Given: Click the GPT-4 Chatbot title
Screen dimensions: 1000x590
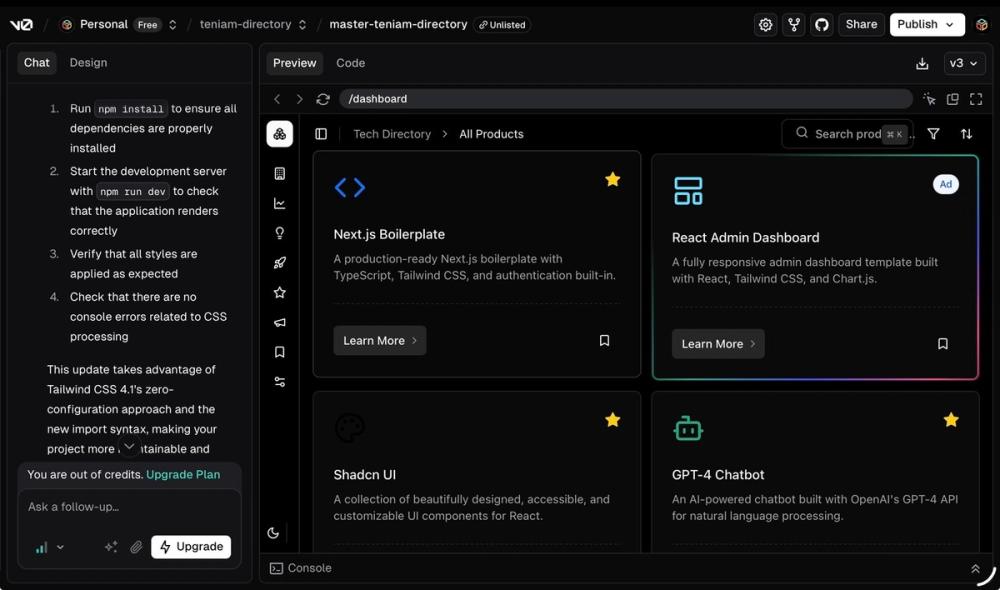Looking at the screenshot, I should [717, 475].
